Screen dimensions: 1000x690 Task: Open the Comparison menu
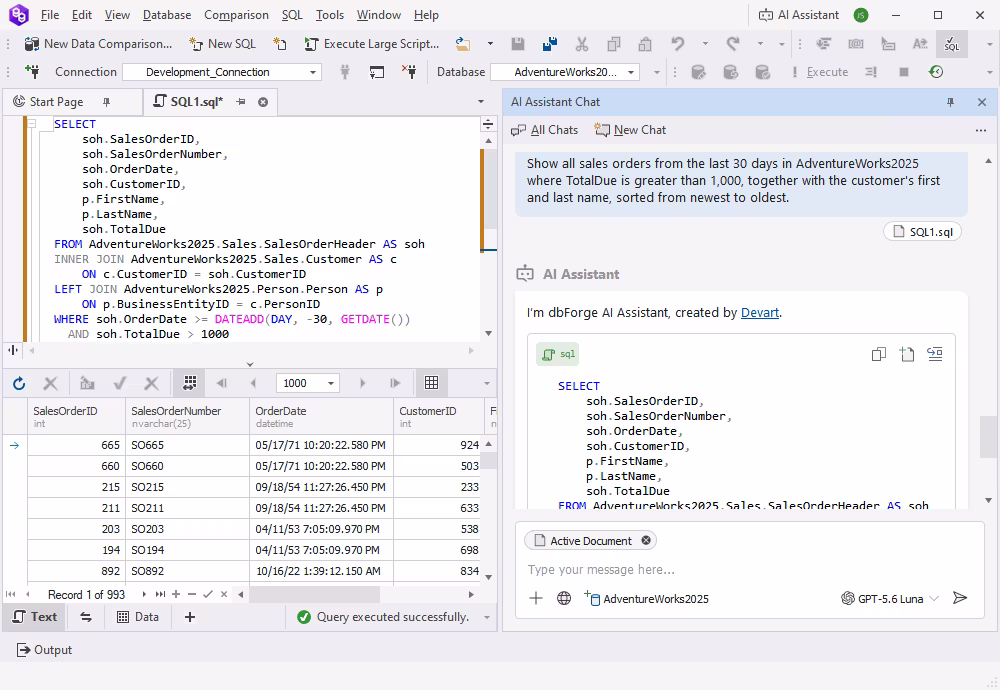click(236, 15)
